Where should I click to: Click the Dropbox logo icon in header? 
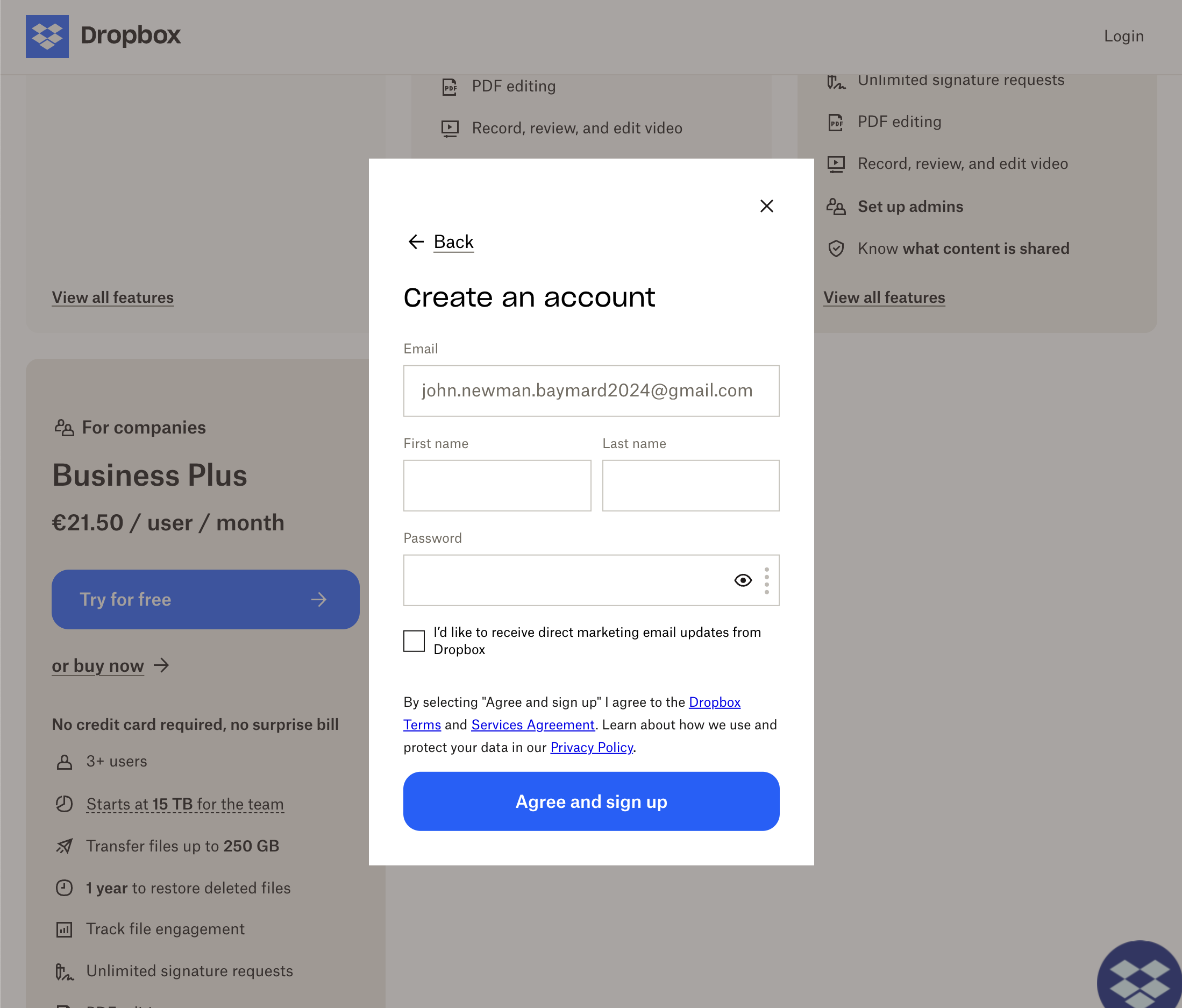[x=47, y=36]
